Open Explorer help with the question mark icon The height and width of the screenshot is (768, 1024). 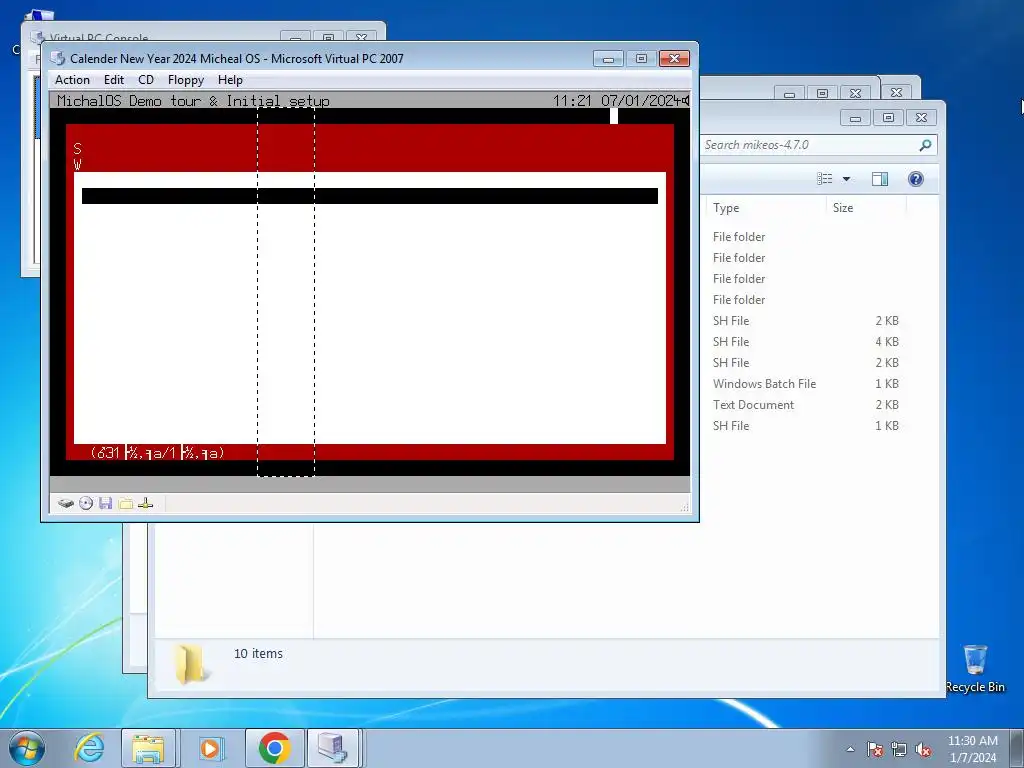click(916, 179)
